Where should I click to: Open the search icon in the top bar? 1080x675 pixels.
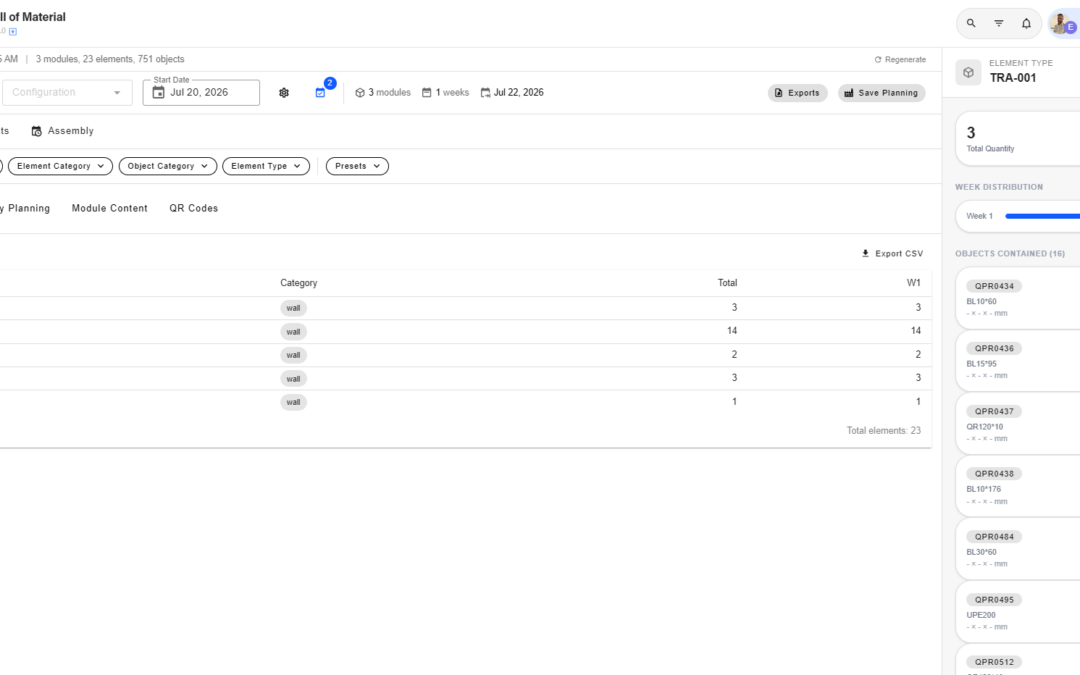click(x=970, y=23)
